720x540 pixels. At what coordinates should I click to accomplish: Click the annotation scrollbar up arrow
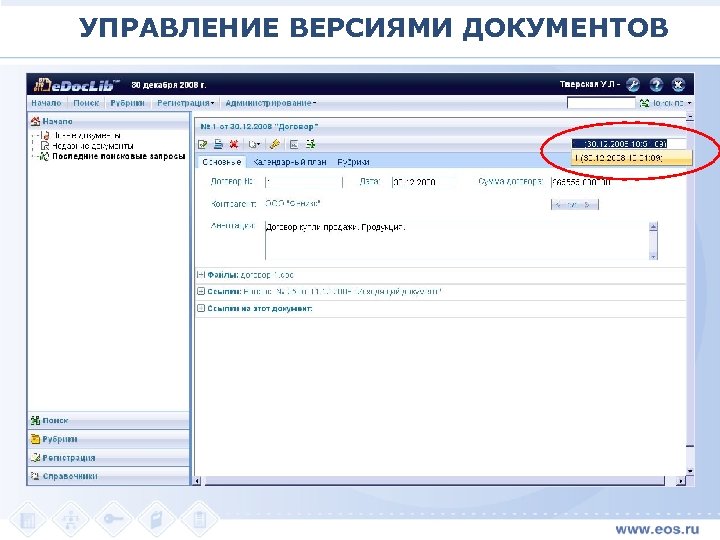[x=653, y=226]
